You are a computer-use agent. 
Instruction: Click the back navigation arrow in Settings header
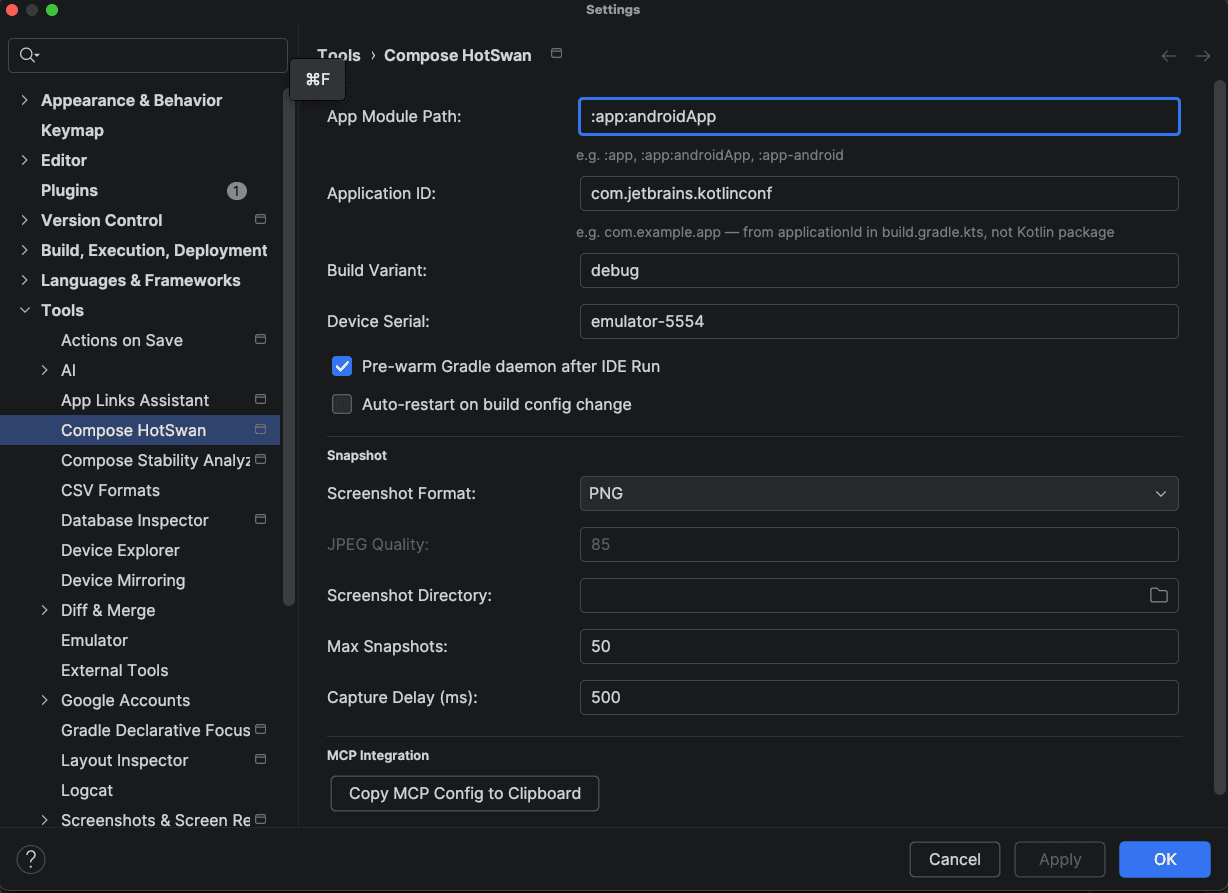click(1168, 56)
